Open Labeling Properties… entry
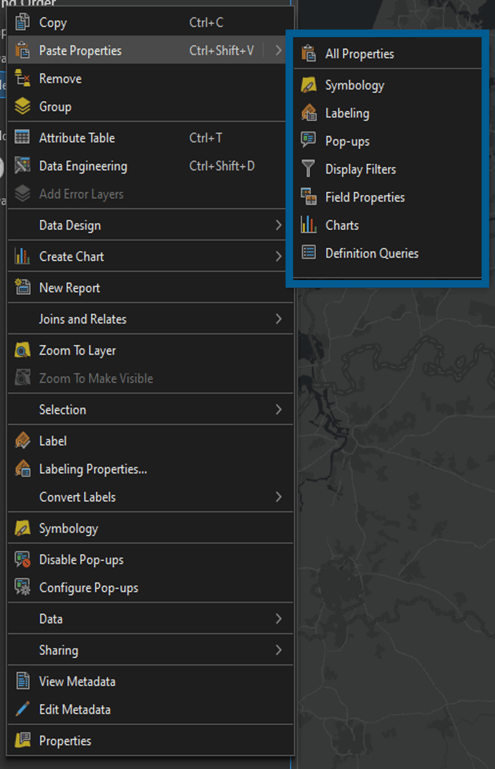This screenshot has height=769, width=495. pos(151,469)
